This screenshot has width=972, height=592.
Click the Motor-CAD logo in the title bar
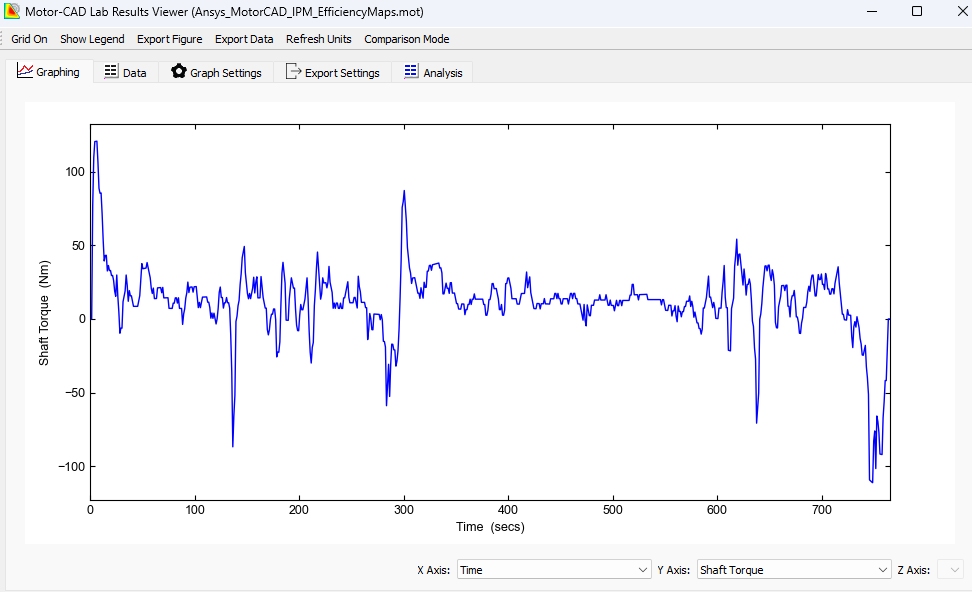(13, 12)
